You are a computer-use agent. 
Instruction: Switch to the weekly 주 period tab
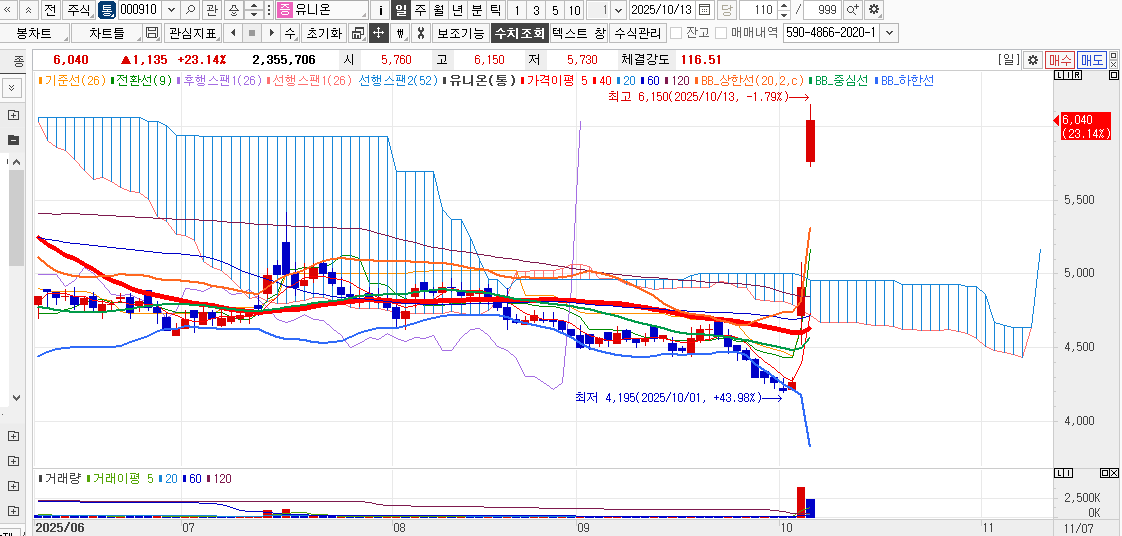click(420, 10)
